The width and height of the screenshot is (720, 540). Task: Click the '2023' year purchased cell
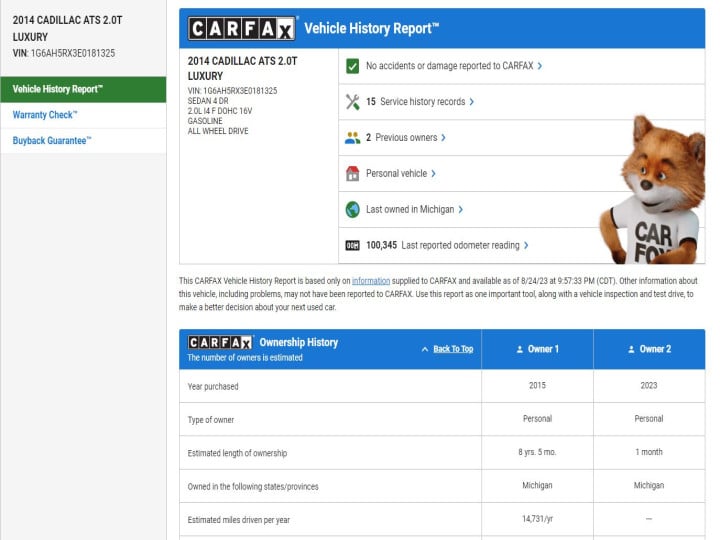point(649,386)
